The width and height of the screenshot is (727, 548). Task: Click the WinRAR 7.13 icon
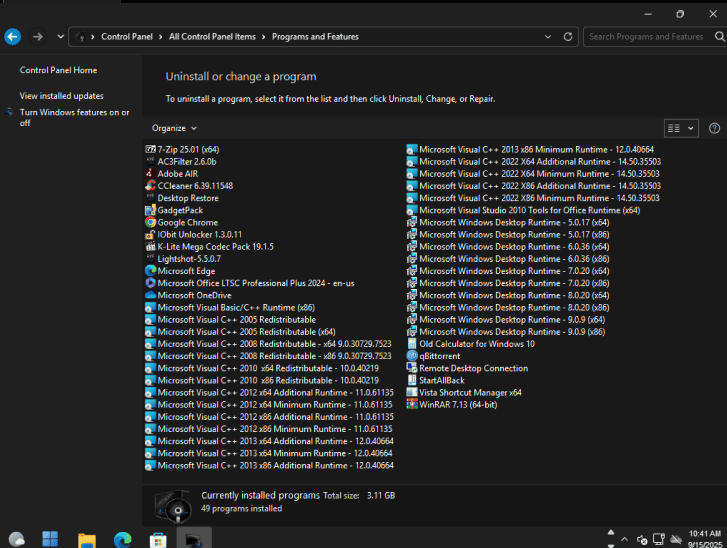(412, 404)
